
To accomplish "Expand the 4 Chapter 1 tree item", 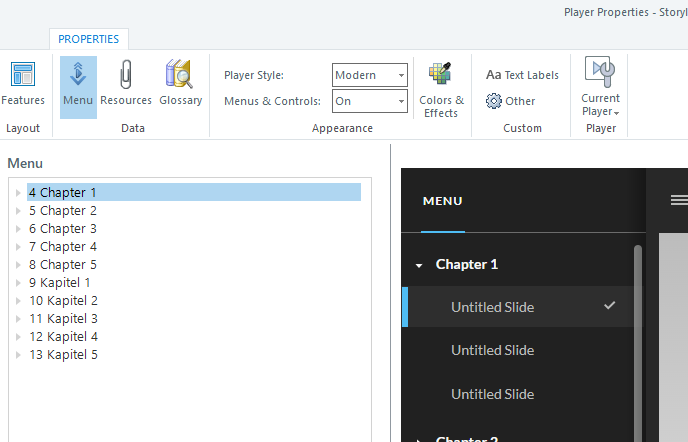I will [x=18, y=193].
